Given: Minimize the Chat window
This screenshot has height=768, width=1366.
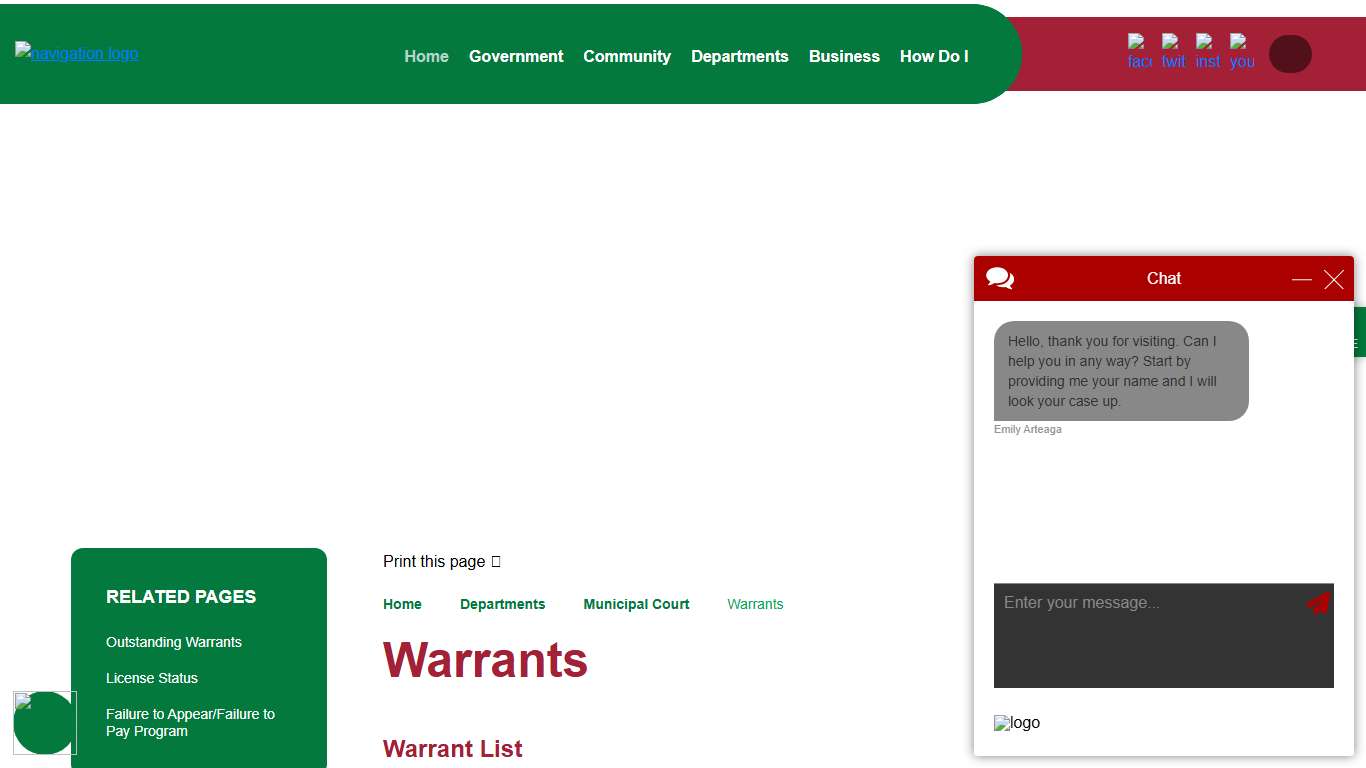Looking at the screenshot, I should coord(1301,280).
